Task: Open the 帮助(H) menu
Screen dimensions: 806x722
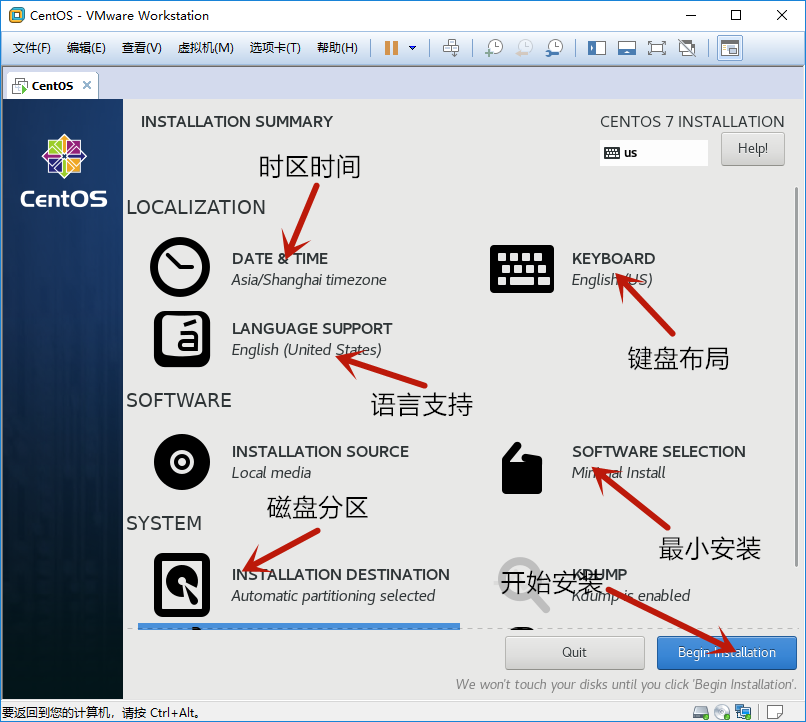Action: pos(337,48)
